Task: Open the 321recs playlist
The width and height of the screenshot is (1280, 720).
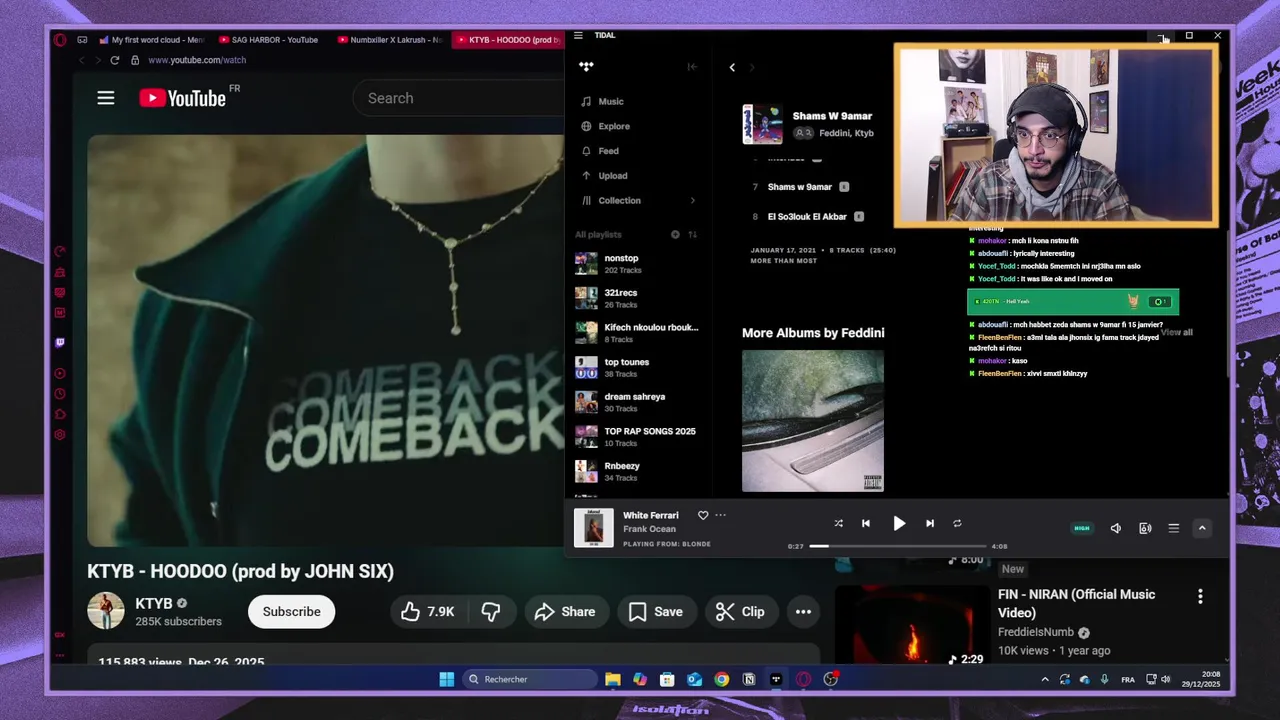Action: click(x=636, y=298)
